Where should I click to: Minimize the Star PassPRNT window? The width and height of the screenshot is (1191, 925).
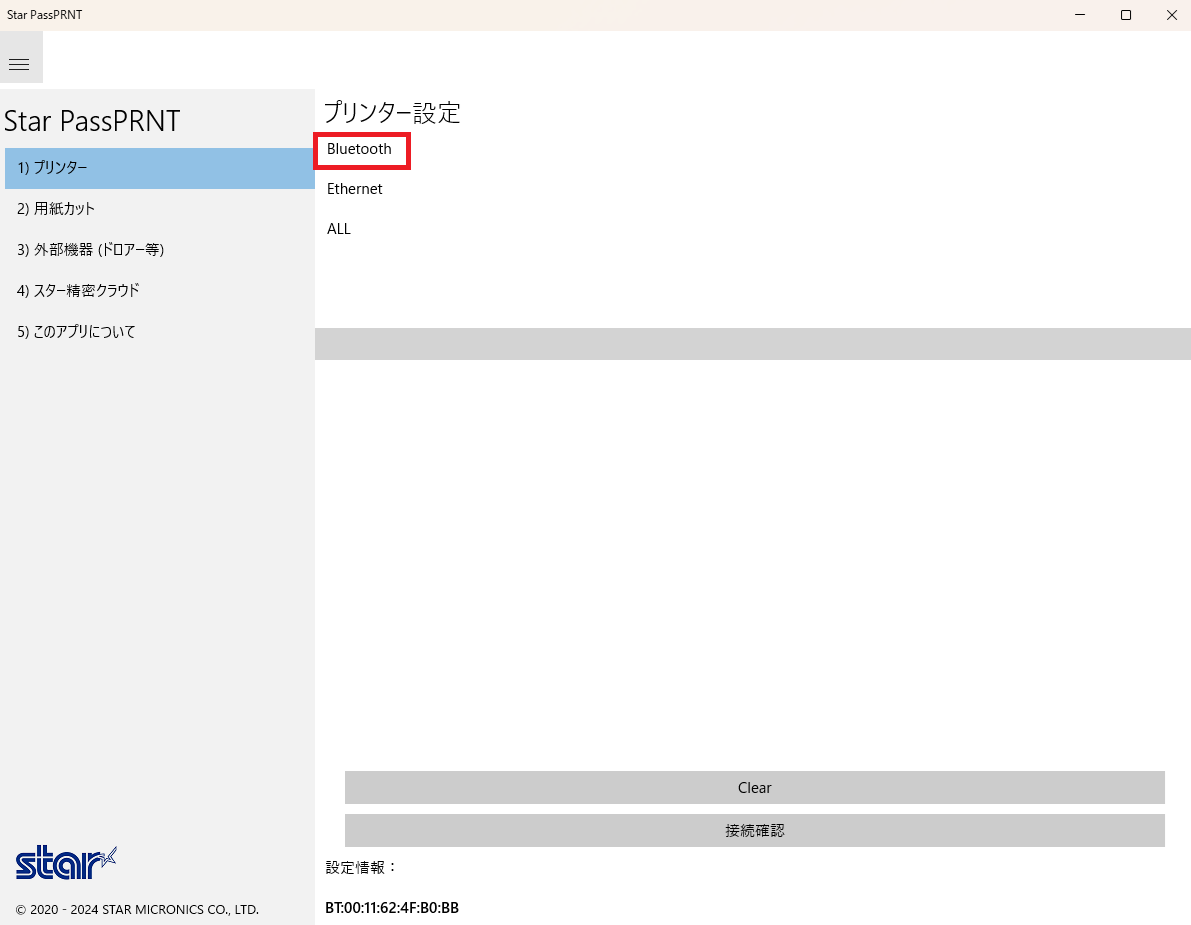coord(1080,15)
